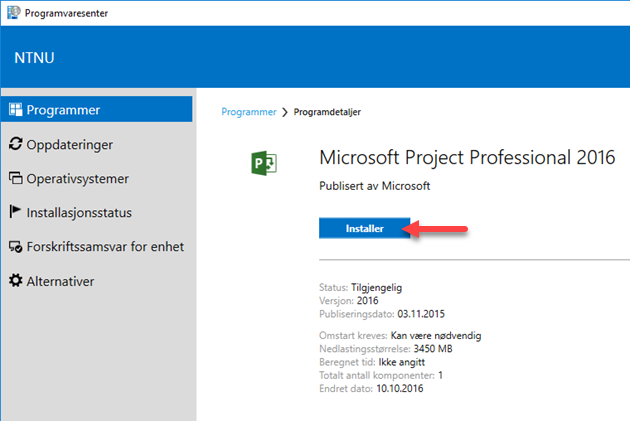The width and height of the screenshot is (630, 421).
Task: Open the Programmer section in sidebar
Action: coord(96,109)
